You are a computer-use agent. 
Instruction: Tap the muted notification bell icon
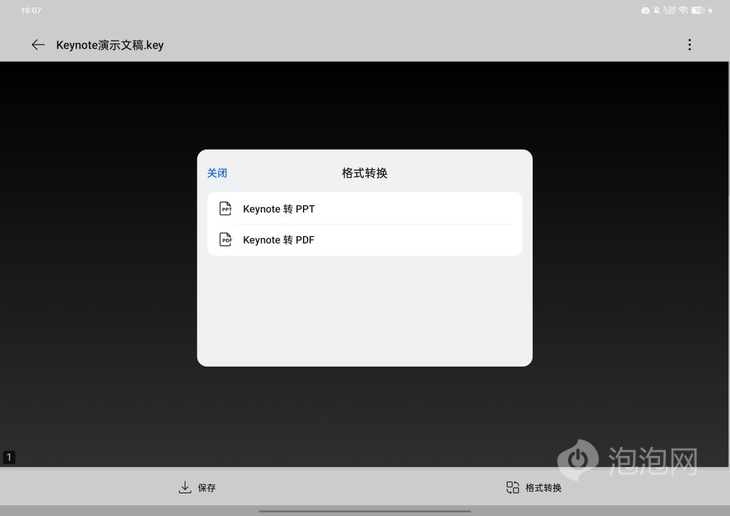pos(657,10)
